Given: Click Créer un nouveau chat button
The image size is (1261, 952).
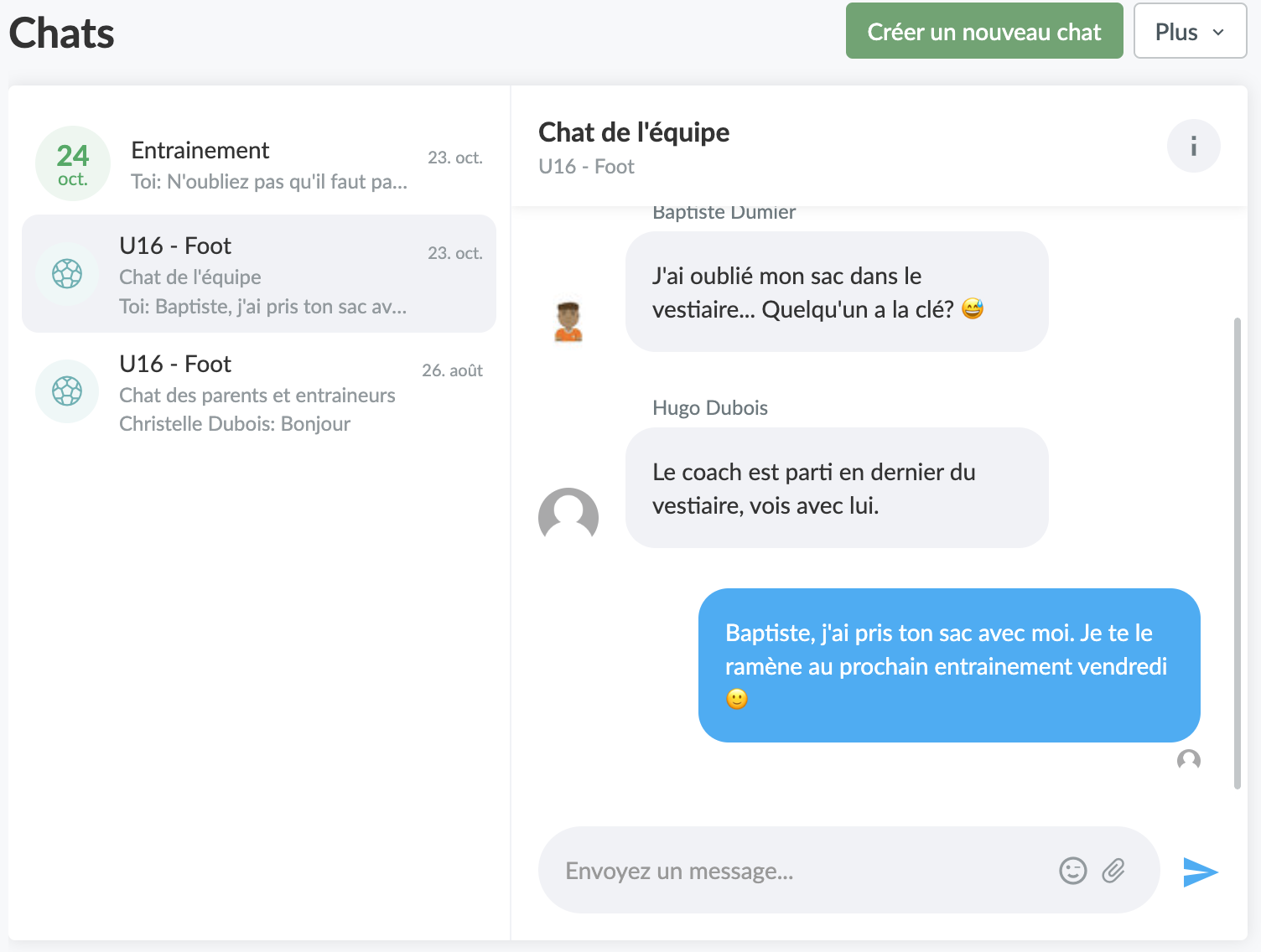Looking at the screenshot, I should tap(983, 31).
